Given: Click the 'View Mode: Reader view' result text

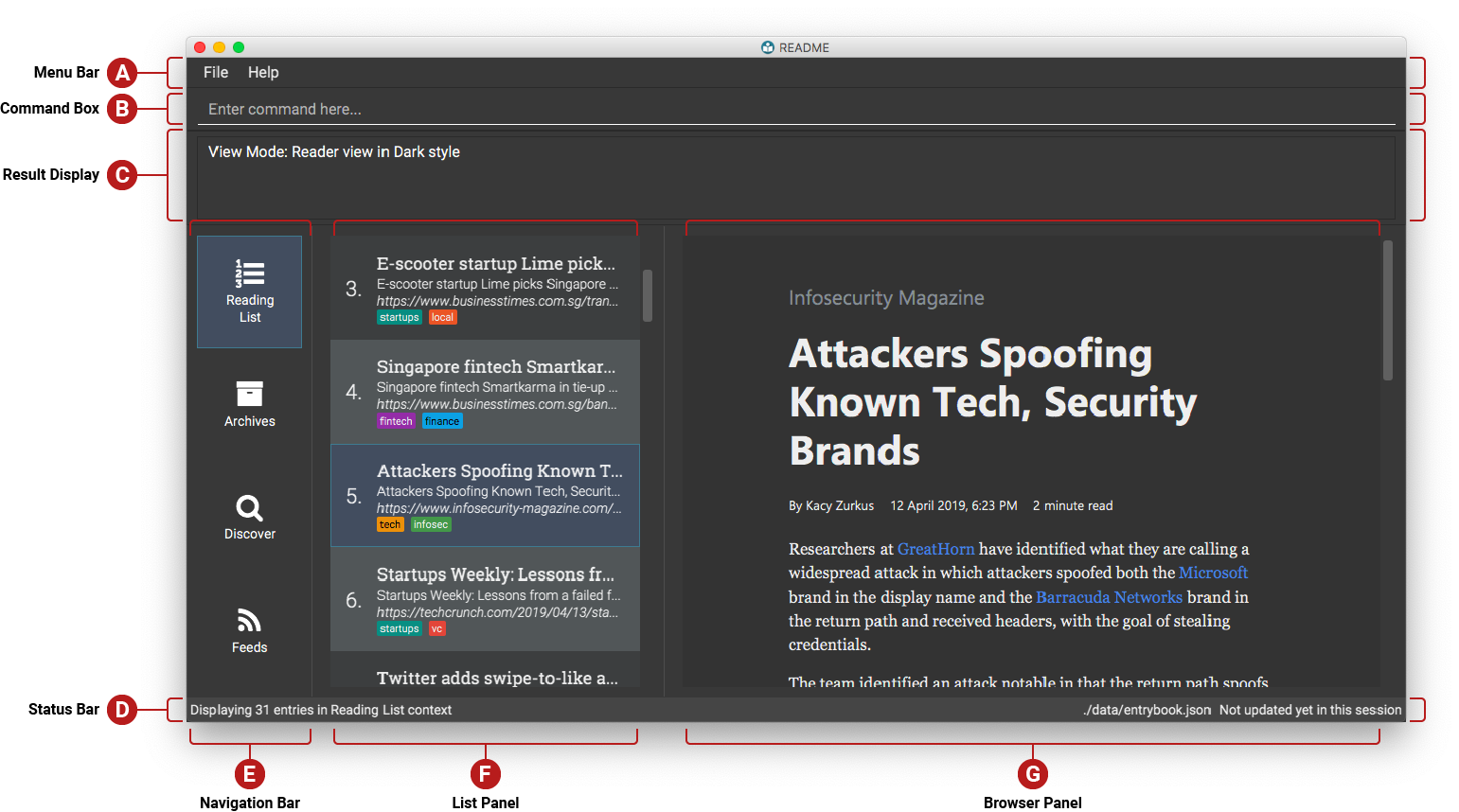Looking at the screenshot, I should tap(334, 151).
